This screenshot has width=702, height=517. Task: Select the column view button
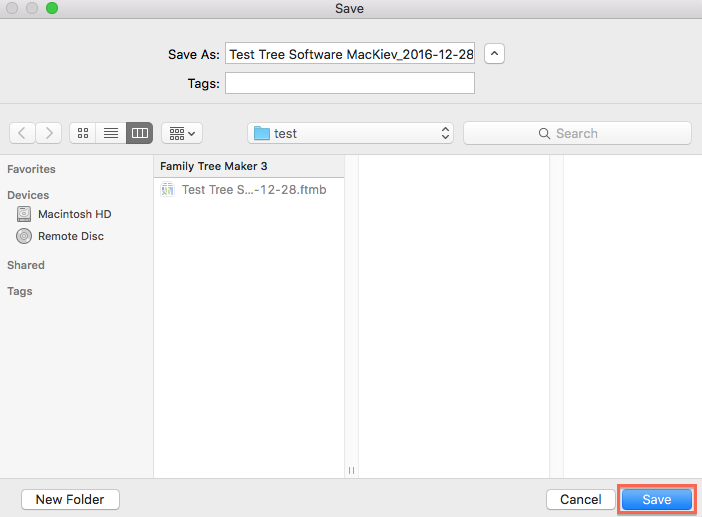(x=140, y=133)
